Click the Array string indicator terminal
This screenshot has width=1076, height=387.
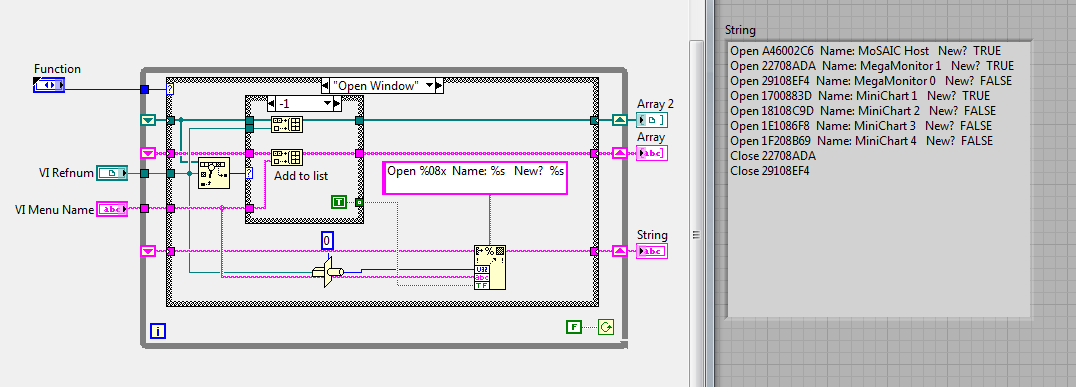coord(652,153)
